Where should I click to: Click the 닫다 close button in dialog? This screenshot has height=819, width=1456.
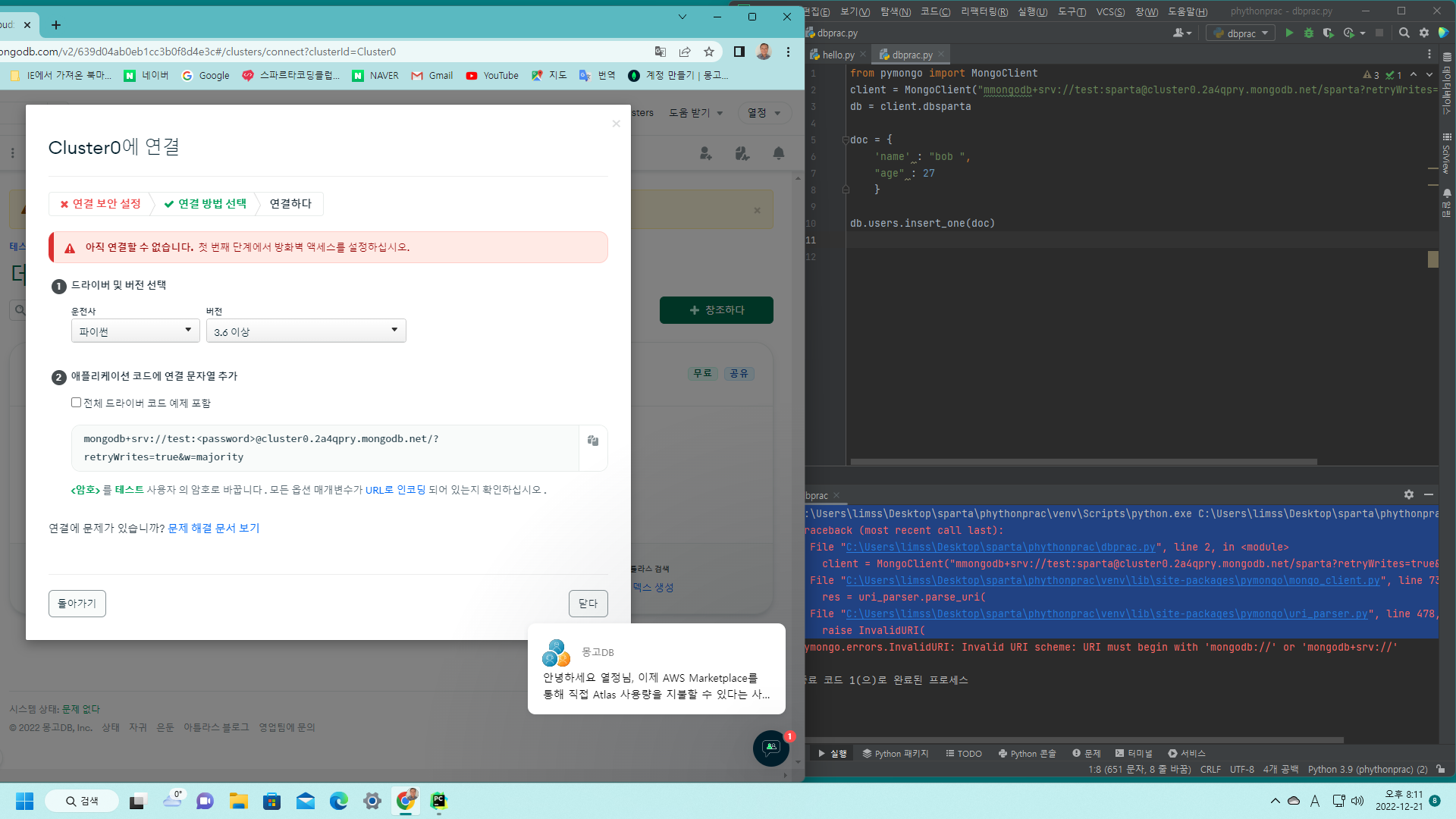(588, 604)
